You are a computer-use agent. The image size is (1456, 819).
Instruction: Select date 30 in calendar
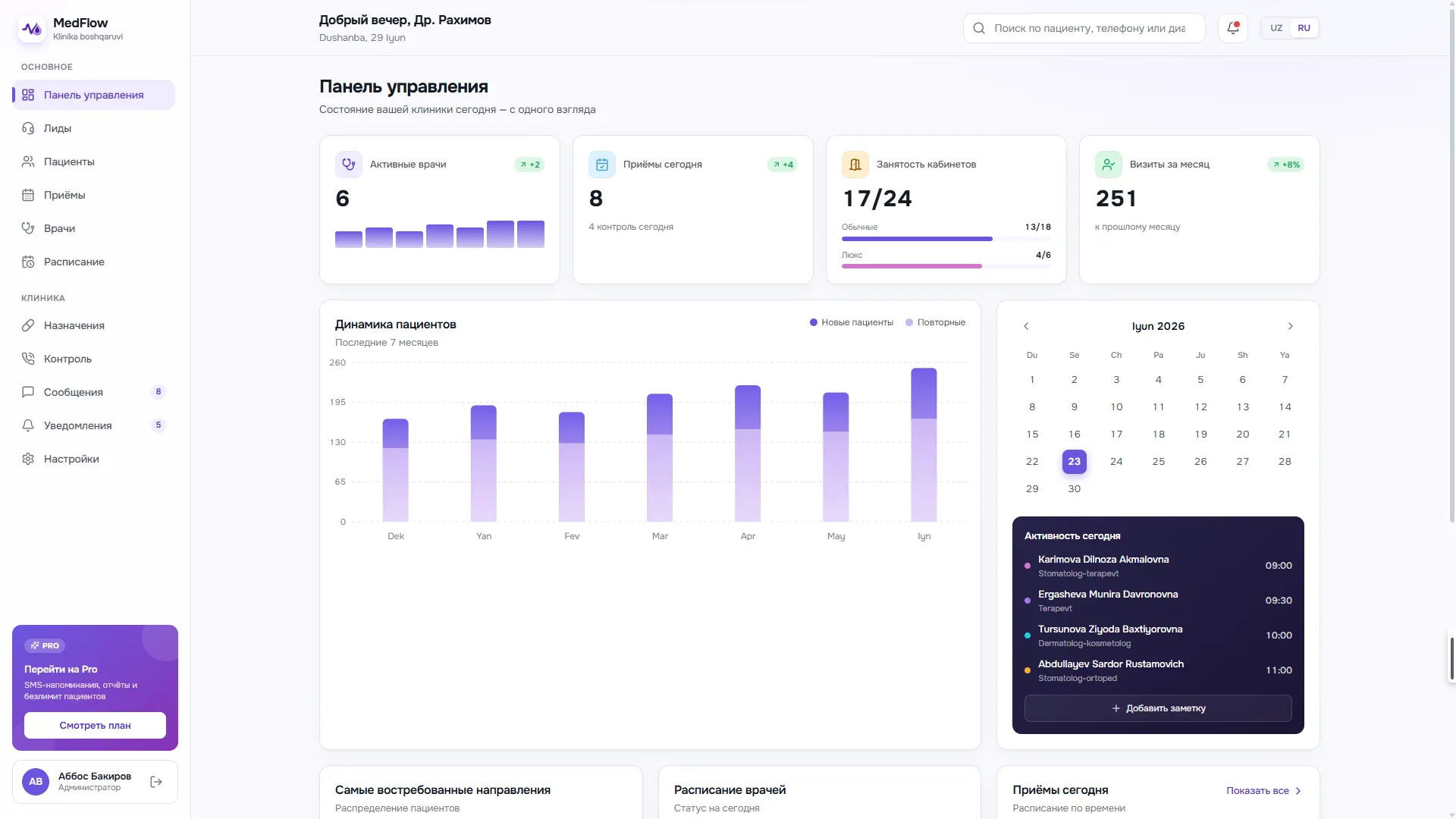click(1074, 488)
